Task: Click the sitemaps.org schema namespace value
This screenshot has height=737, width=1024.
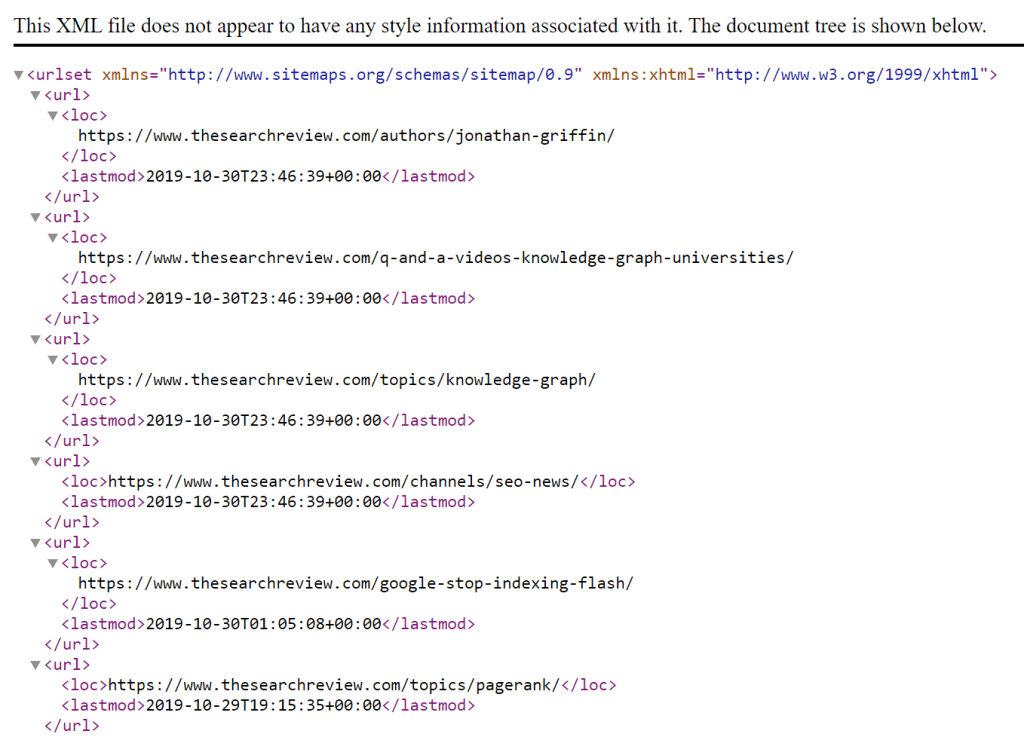Action: click(x=370, y=75)
